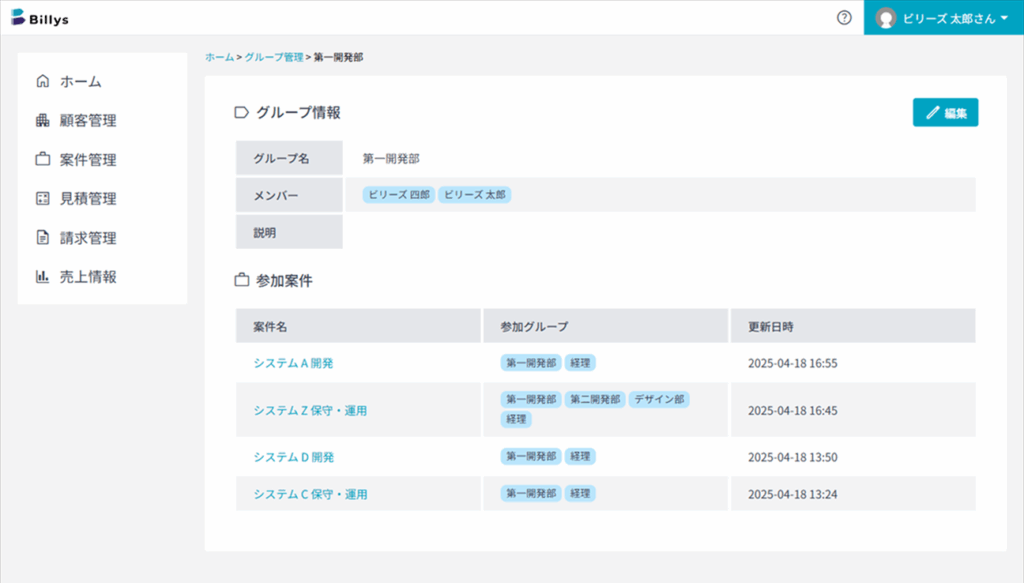Click the 参加案件 heading
1024x583 pixels.
click(x=284, y=281)
